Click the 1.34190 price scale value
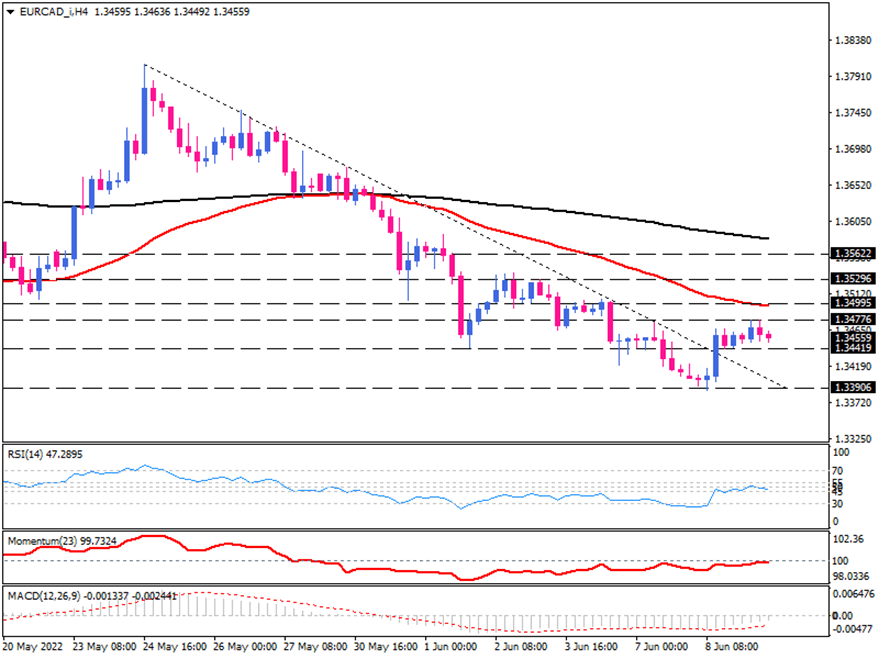Screen dimensions: 879x659 [x=853, y=366]
